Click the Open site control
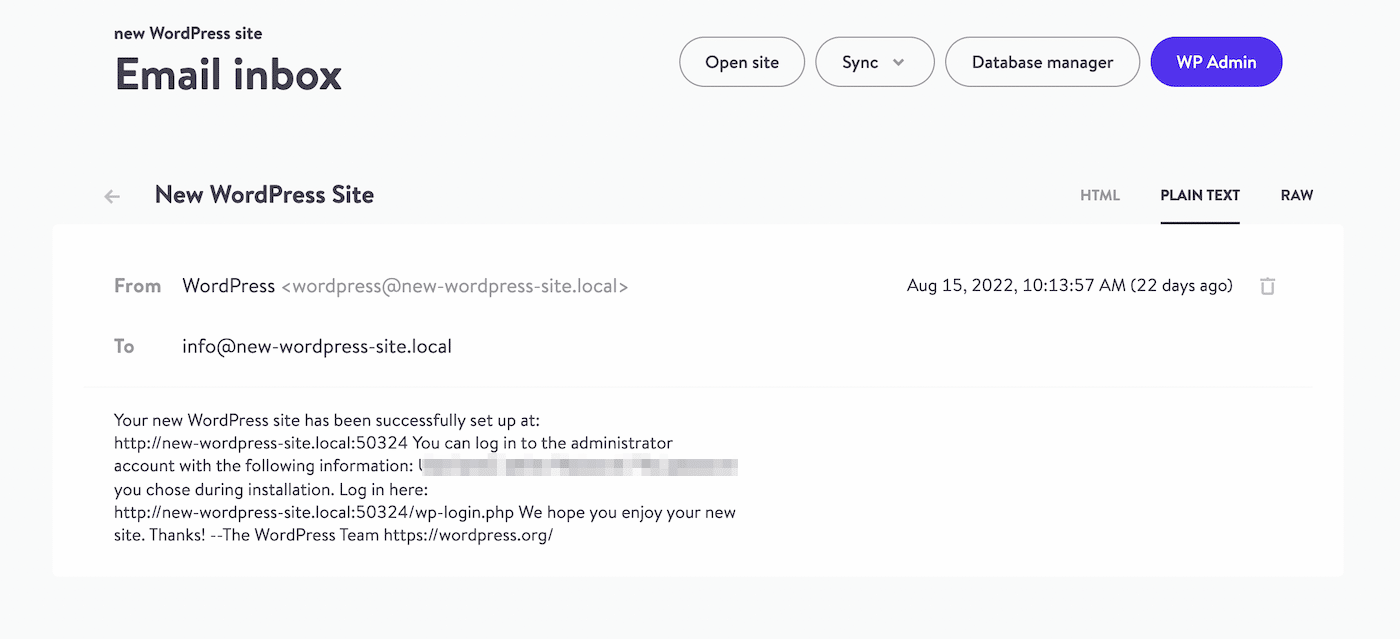 click(741, 61)
